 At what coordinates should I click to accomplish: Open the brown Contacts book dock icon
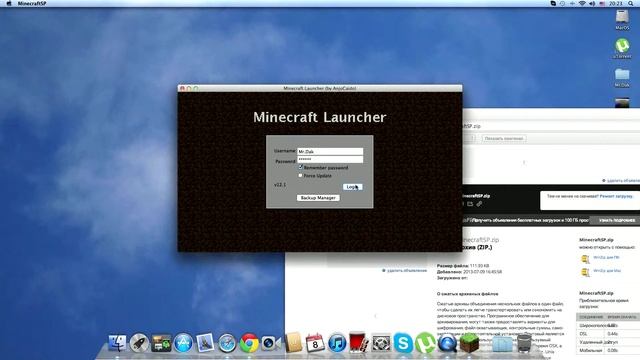pyautogui.click(x=293, y=343)
